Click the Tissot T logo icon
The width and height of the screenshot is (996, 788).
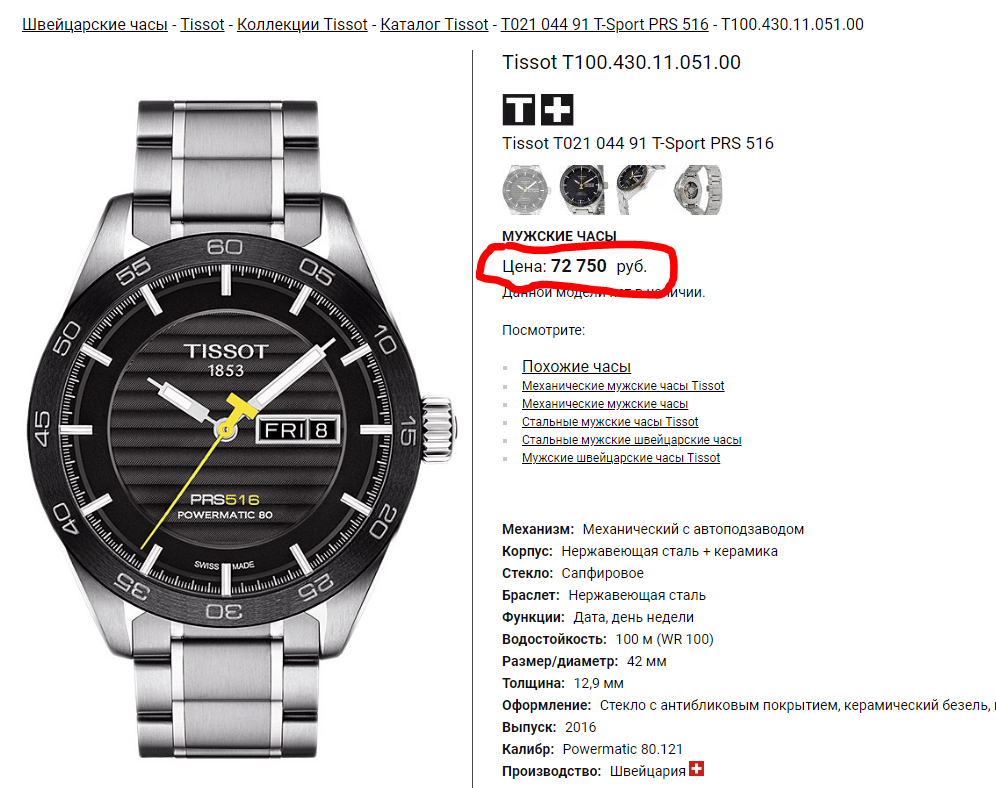(519, 109)
